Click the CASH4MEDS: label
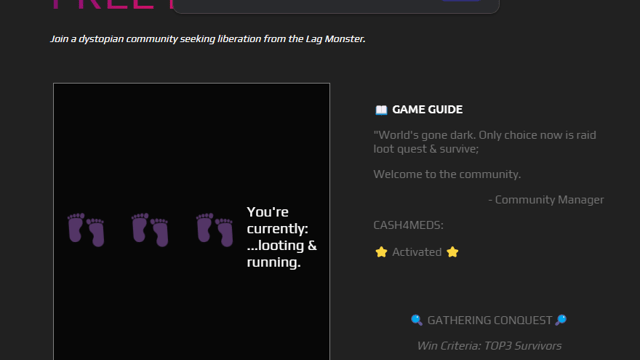 pos(408,225)
